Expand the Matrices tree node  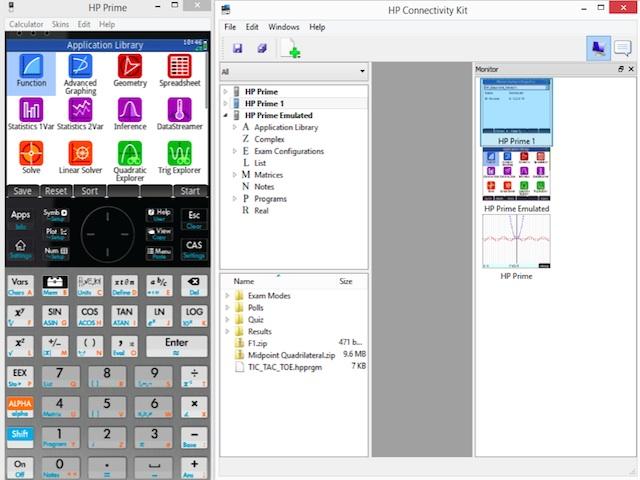[235, 175]
